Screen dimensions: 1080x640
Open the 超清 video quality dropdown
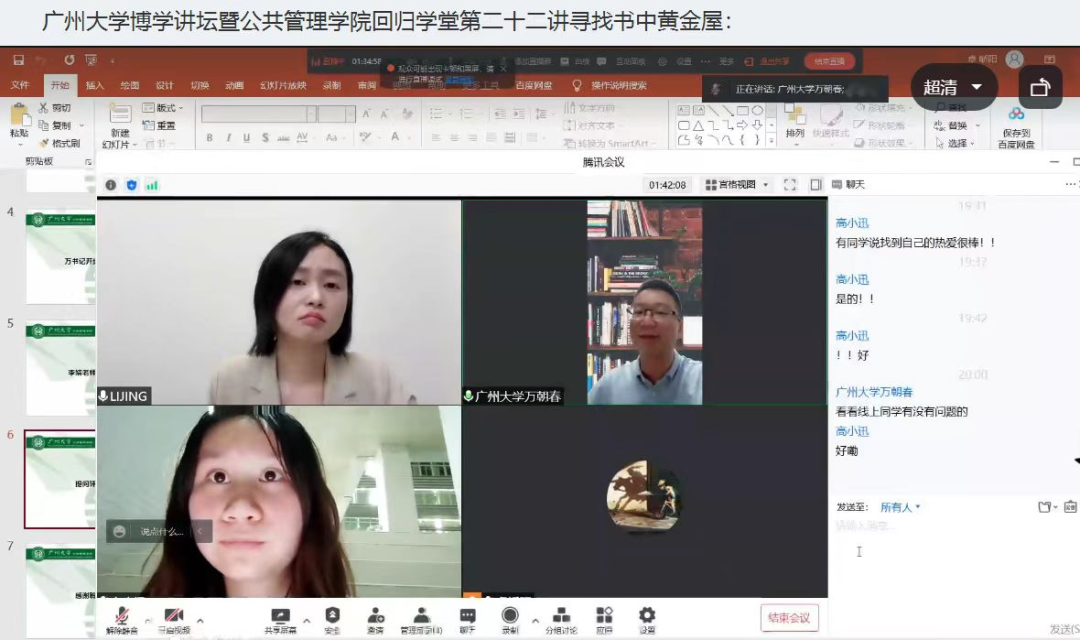(x=954, y=87)
